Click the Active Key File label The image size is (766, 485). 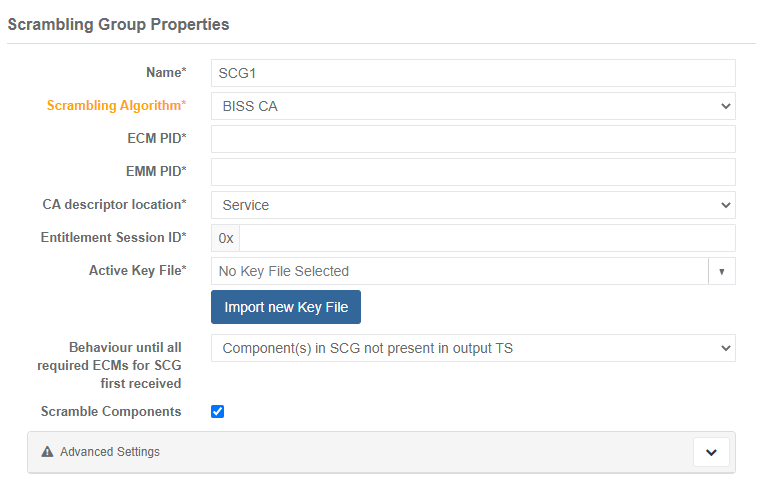click(137, 270)
